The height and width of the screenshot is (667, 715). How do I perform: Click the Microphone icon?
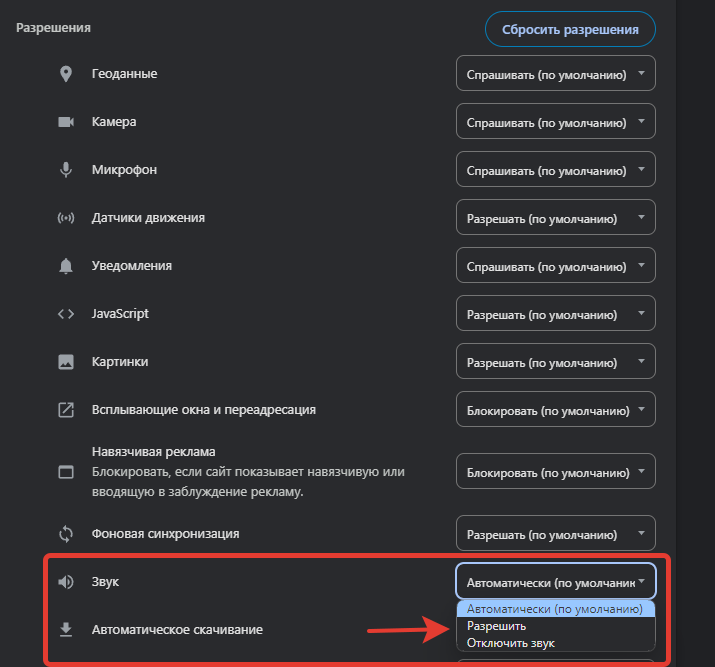pos(66,170)
